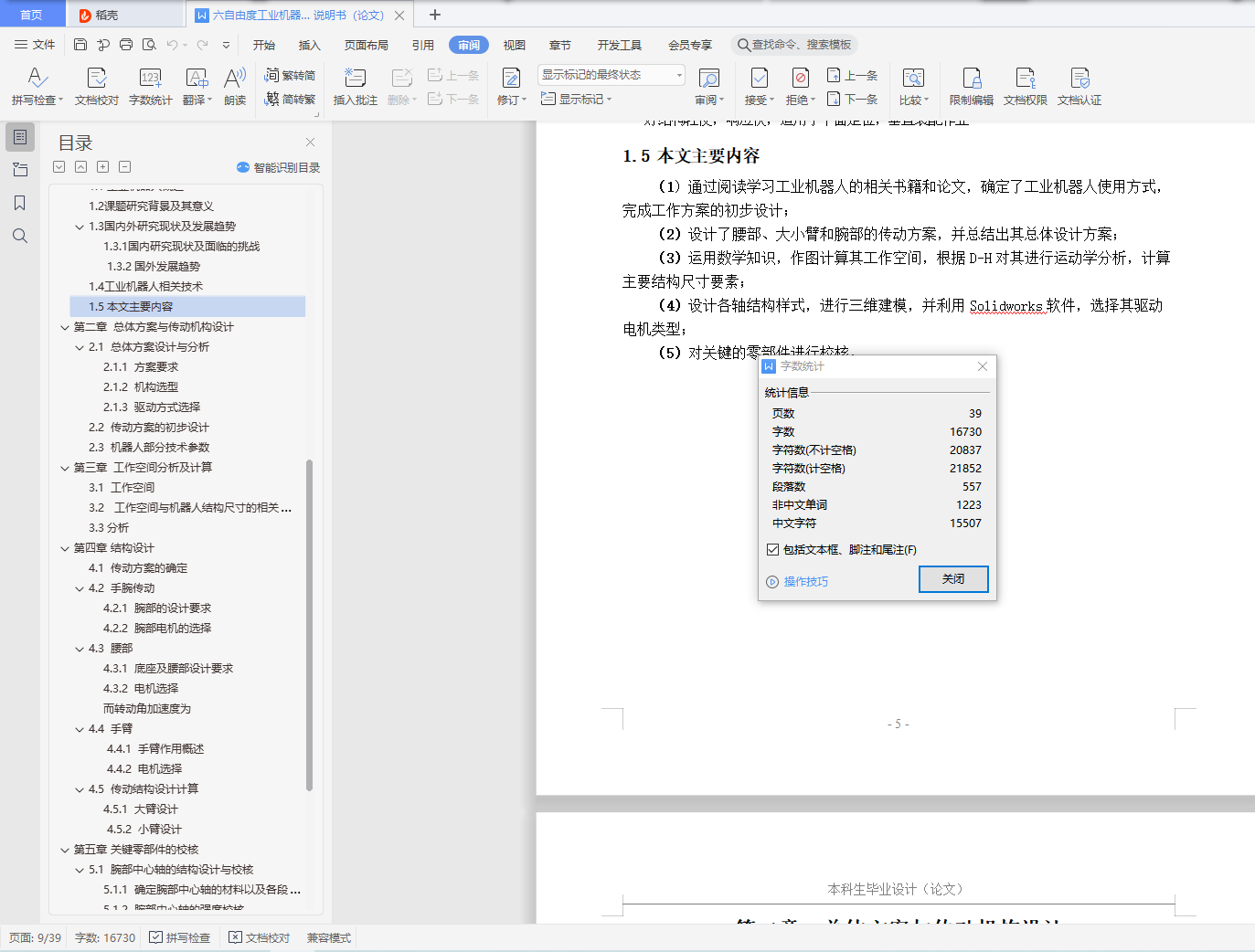Open the show markup (显示标记) dropdown

click(x=576, y=99)
